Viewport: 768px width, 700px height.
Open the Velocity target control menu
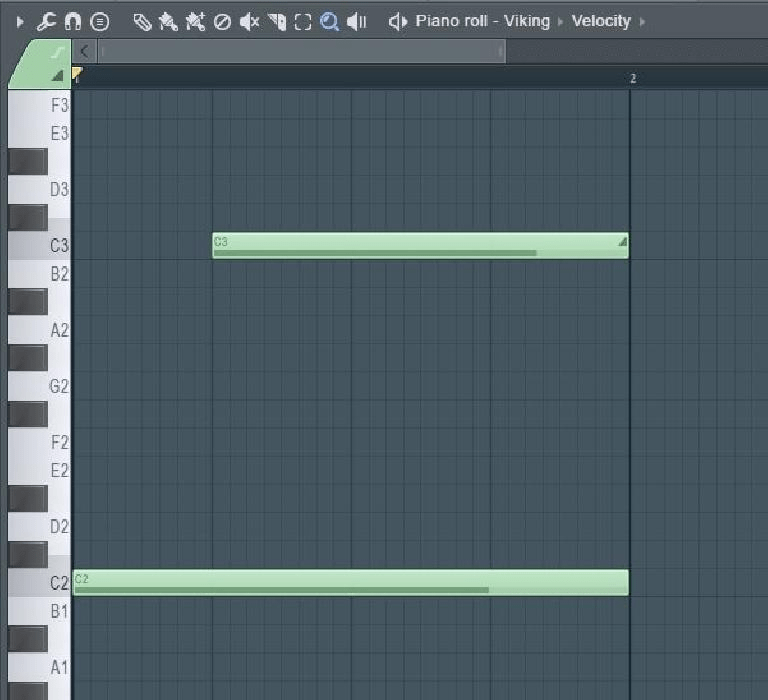[x=601, y=21]
